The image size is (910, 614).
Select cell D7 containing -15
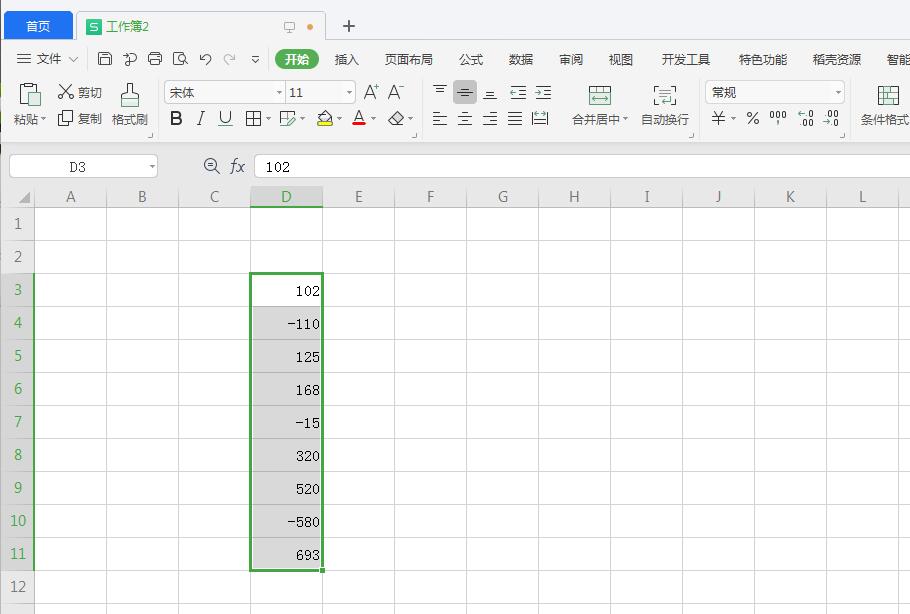pos(286,422)
